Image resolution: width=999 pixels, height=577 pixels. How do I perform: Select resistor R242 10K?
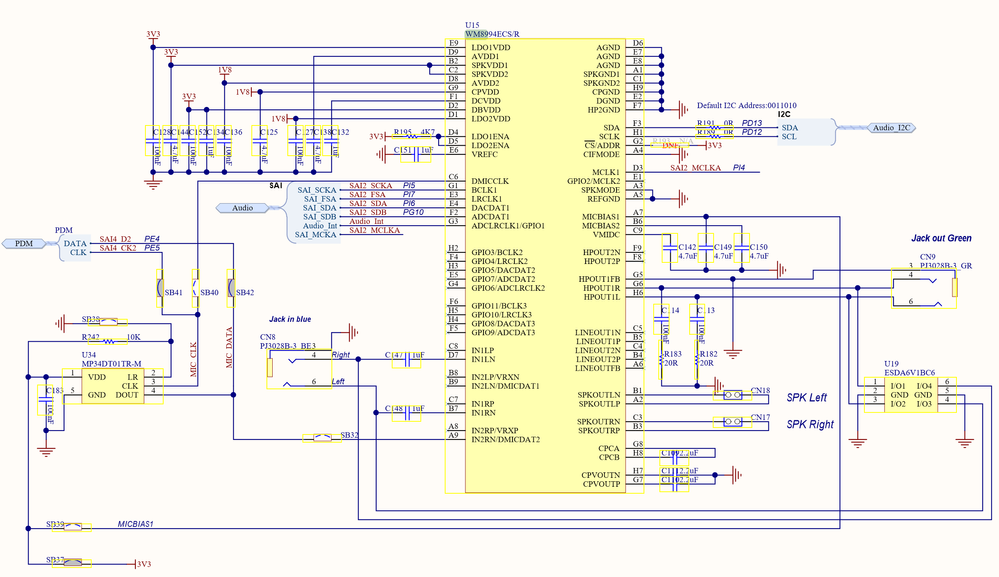point(108,341)
